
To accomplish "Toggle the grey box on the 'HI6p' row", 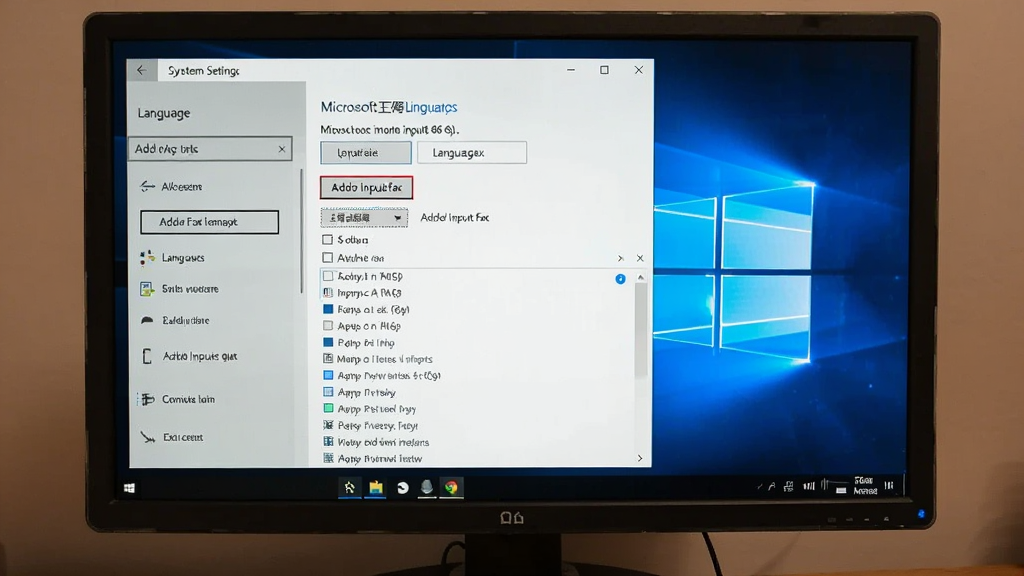I will [328, 325].
